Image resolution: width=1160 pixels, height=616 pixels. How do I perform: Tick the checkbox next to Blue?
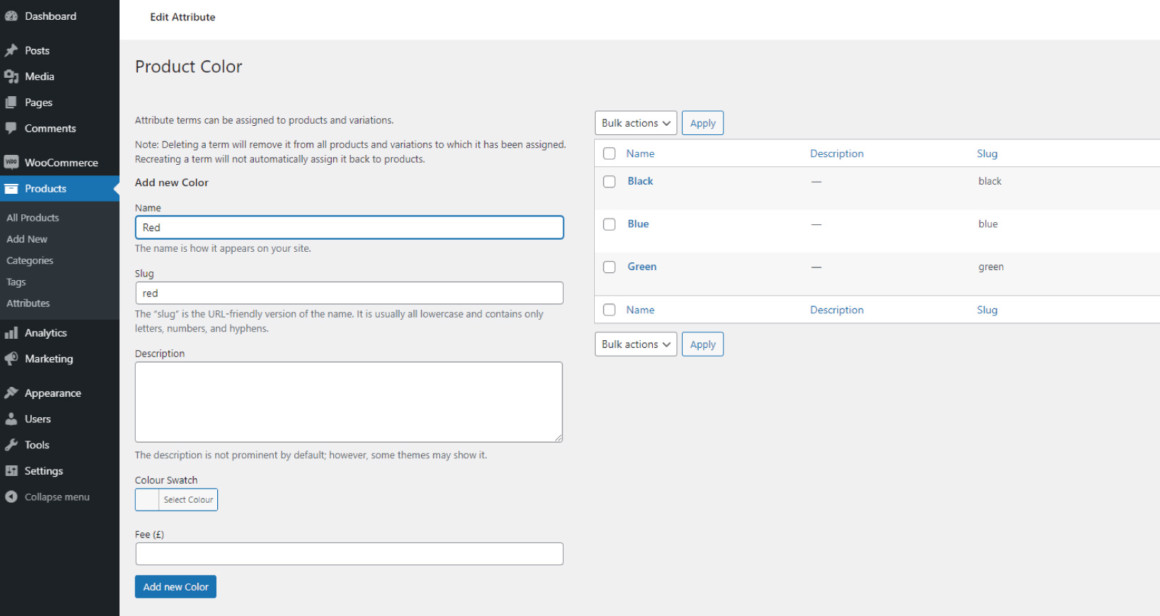pos(609,224)
